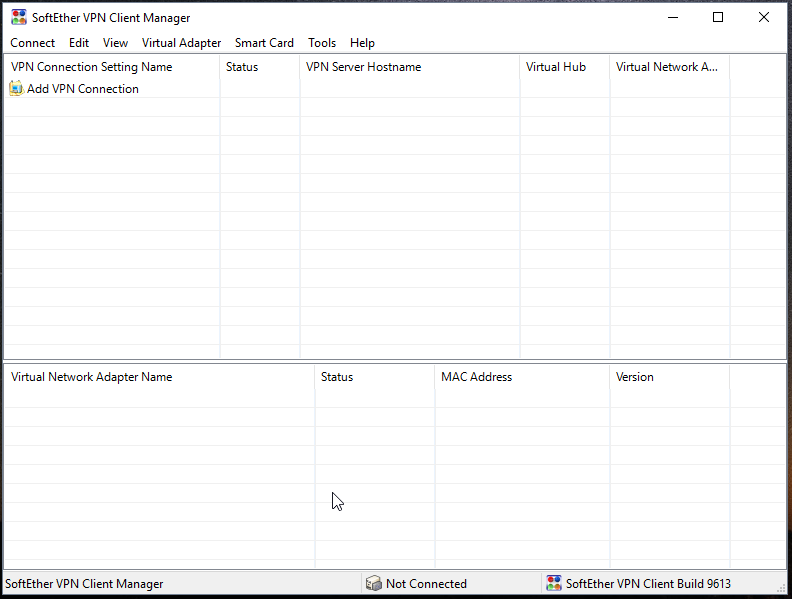Image resolution: width=792 pixels, height=599 pixels.
Task: Open the Help menu
Action: pyautogui.click(x=362, y=43)
